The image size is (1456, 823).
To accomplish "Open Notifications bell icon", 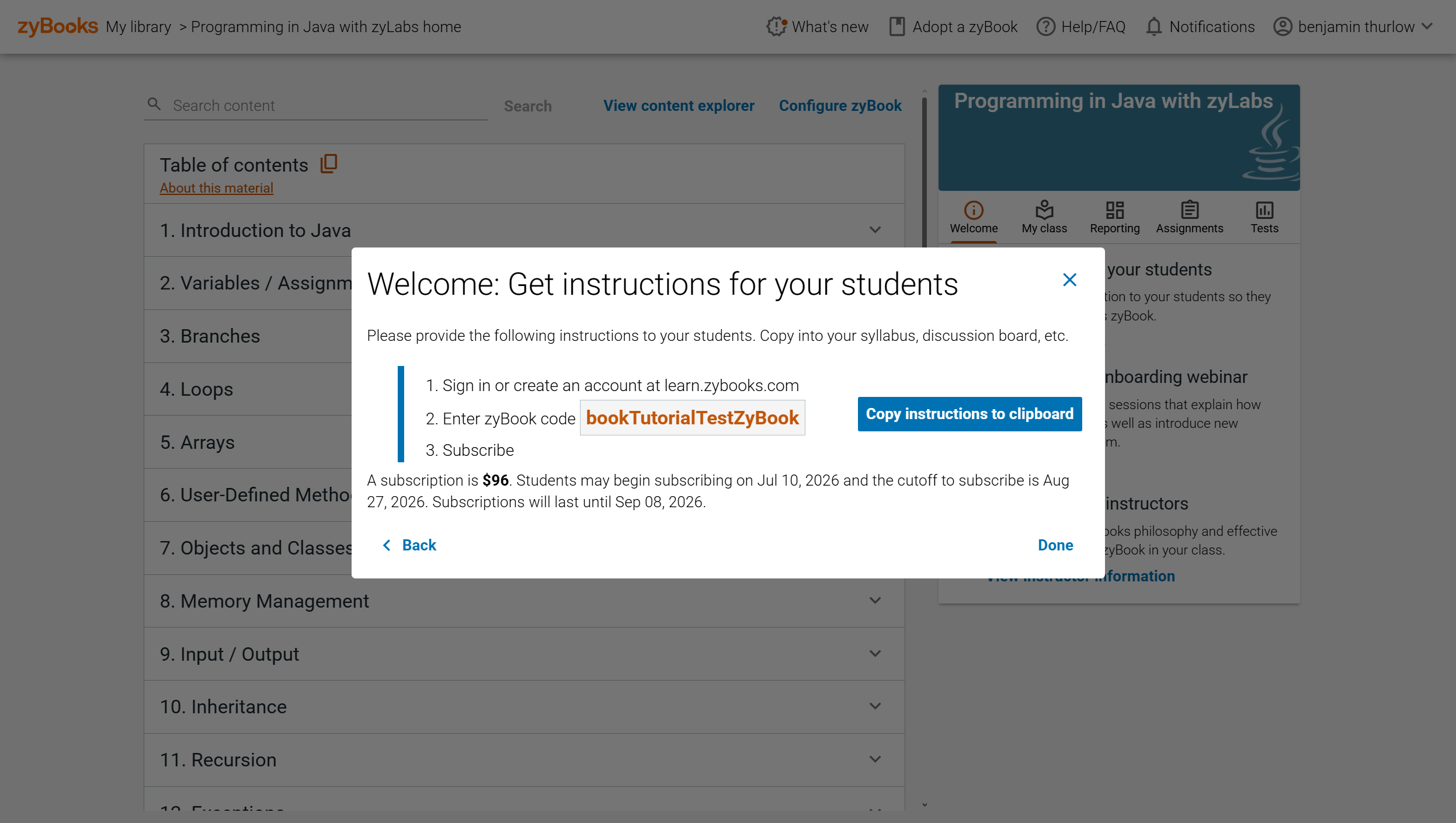I will [x=1153, y=27].
